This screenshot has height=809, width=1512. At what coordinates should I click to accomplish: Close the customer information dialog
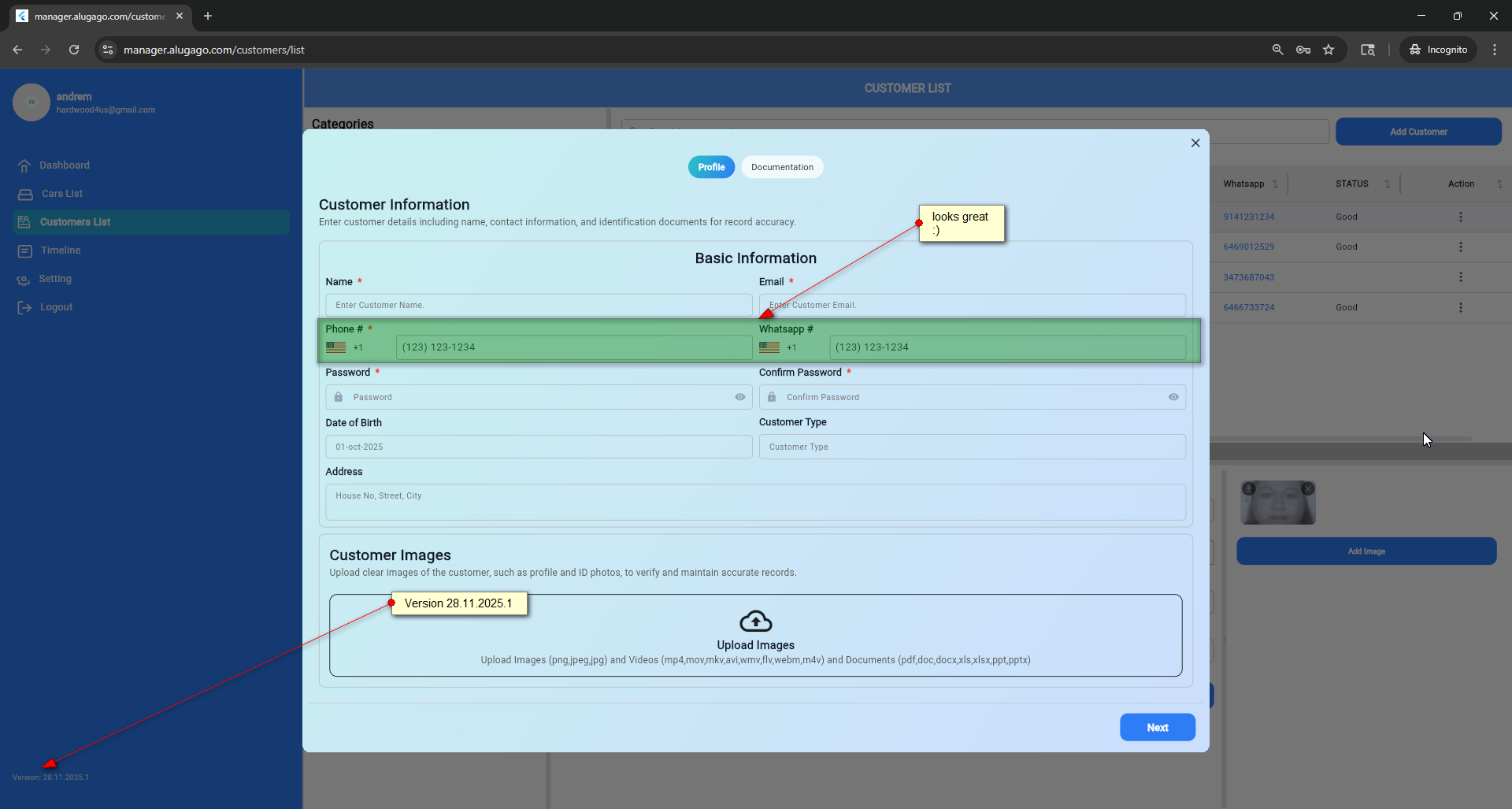click(x=1195, y=143)
